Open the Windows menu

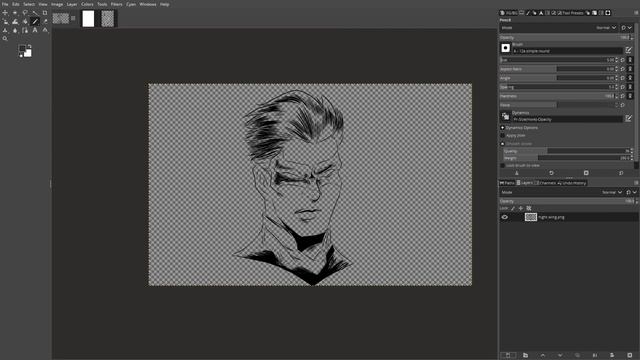pyautogui.click(x=148, y=4)
